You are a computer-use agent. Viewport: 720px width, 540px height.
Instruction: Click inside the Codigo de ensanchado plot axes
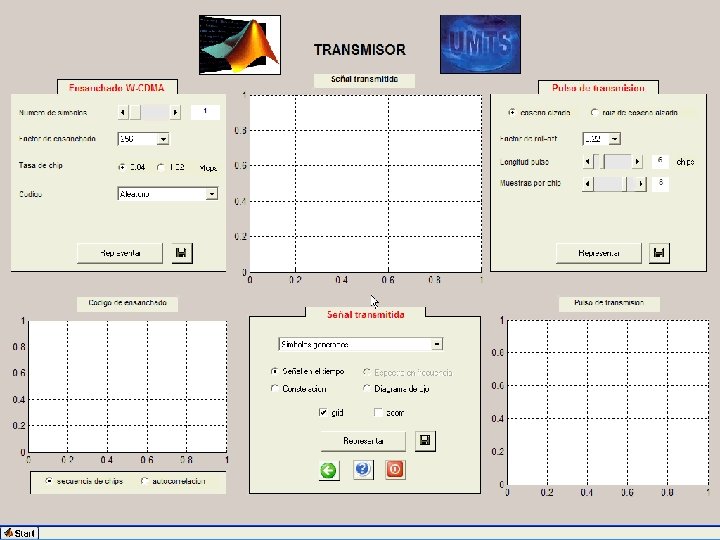point(128,387)
